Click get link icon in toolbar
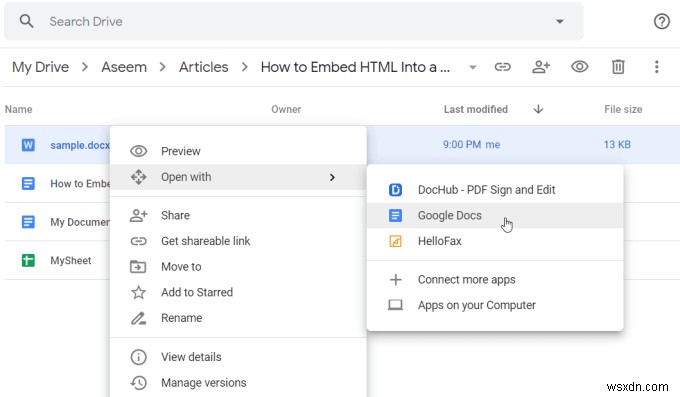The width and height of the screenshot is (680, 397). [x=503, y=67]
